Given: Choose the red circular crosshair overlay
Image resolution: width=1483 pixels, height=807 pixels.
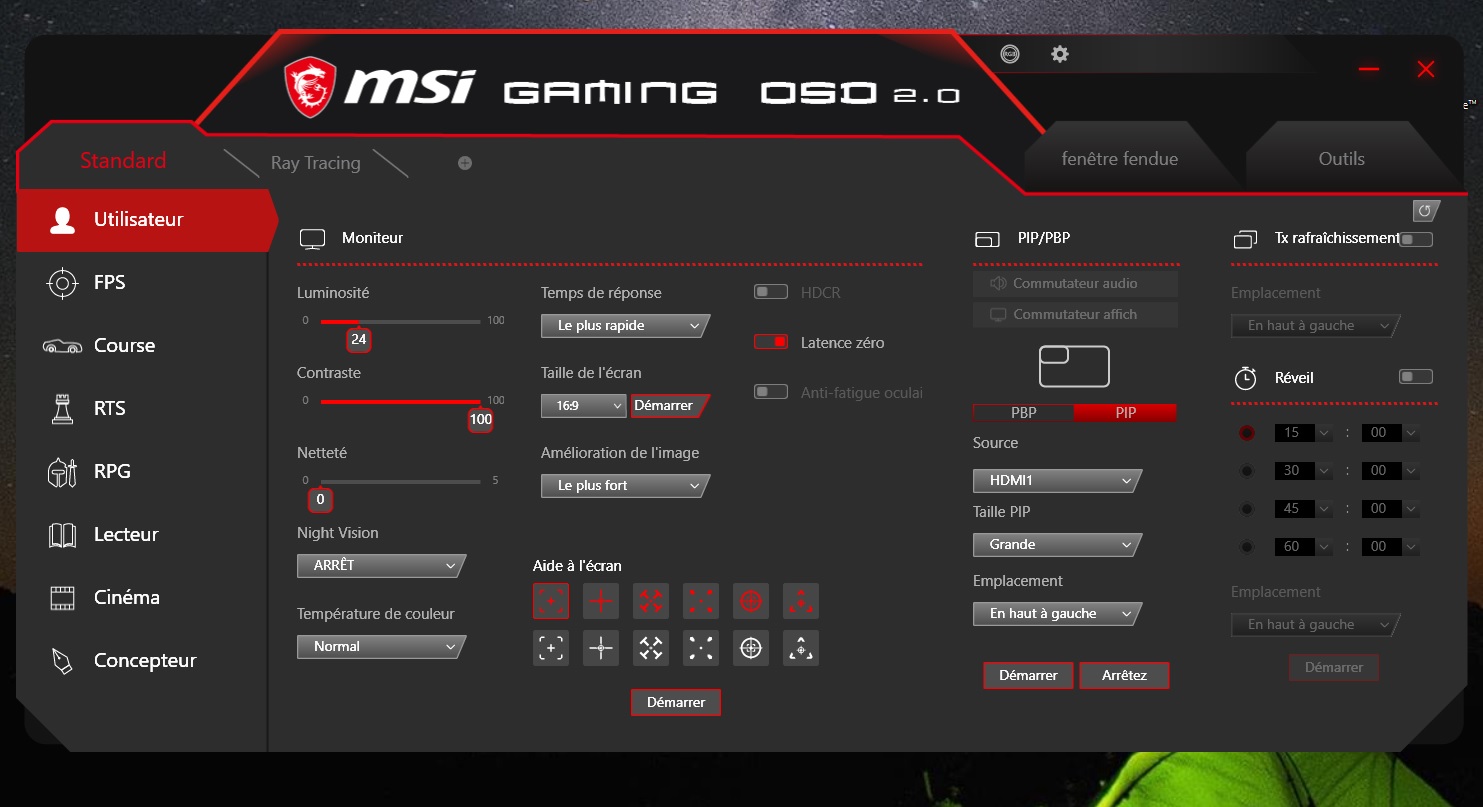Looking at the screenshot, I should 750,600.
